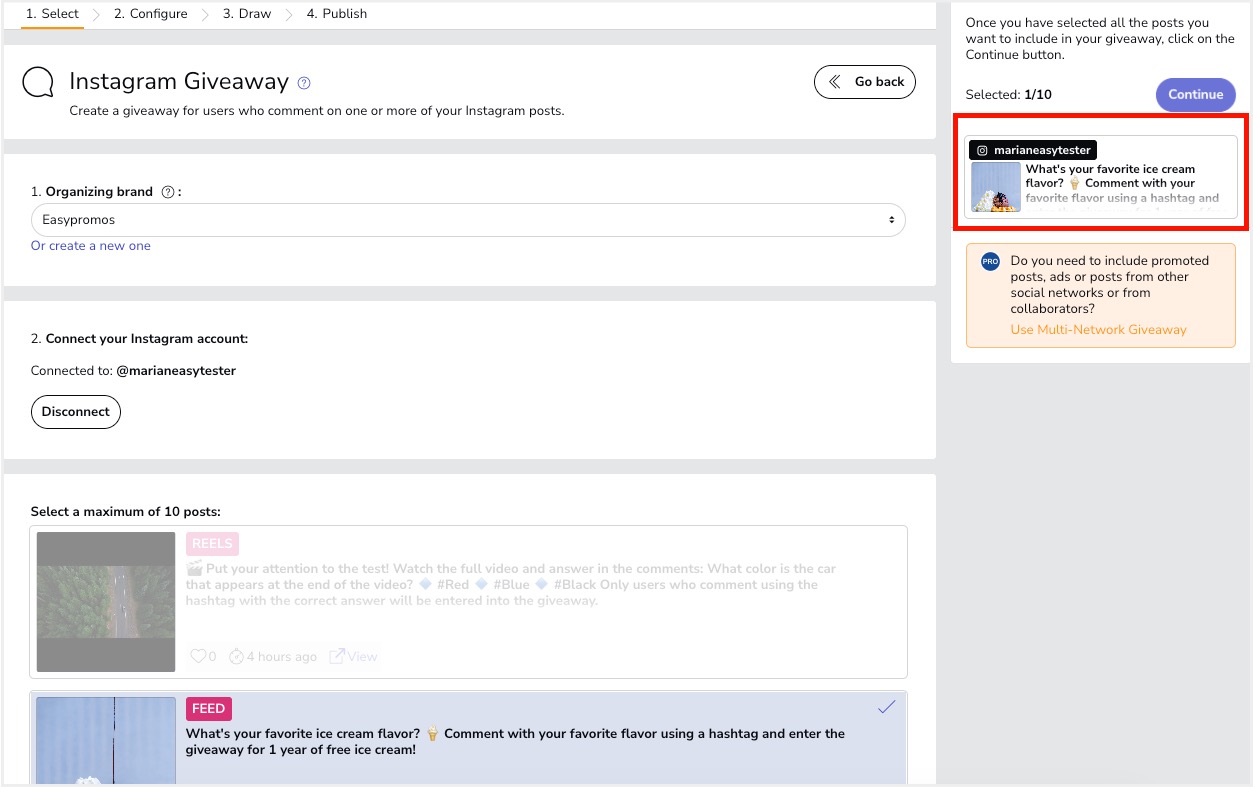This screenshot has height=788, width=1253.
Task: Click the Continue button
Action: tap(1195, 95)
